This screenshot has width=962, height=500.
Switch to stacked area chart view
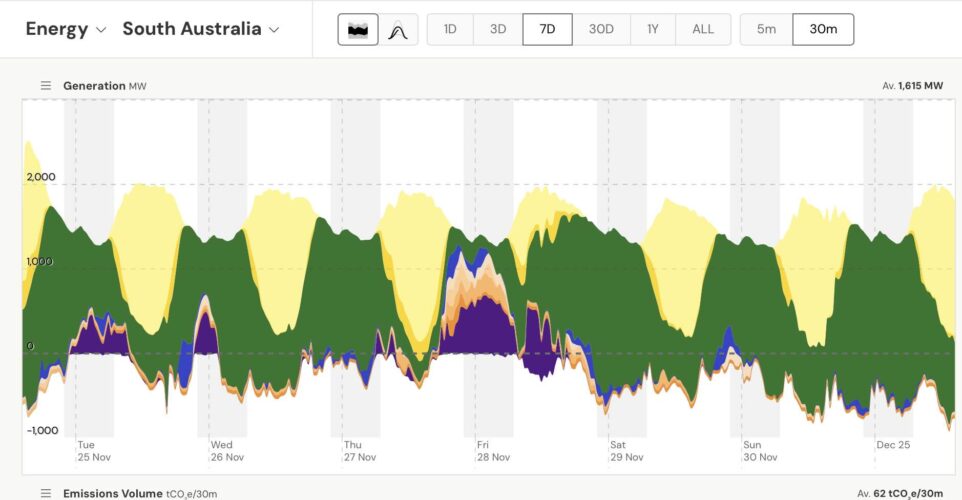tap(357, 29)
